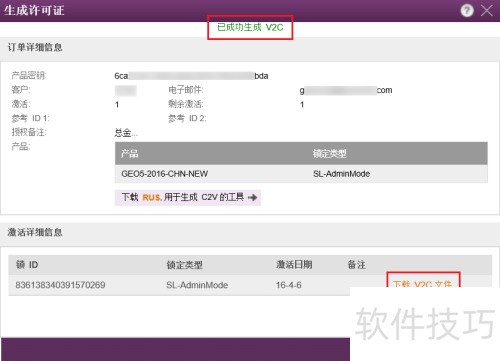
Task: Click 锁定类型 header in product table
Action: pos(329,153)
